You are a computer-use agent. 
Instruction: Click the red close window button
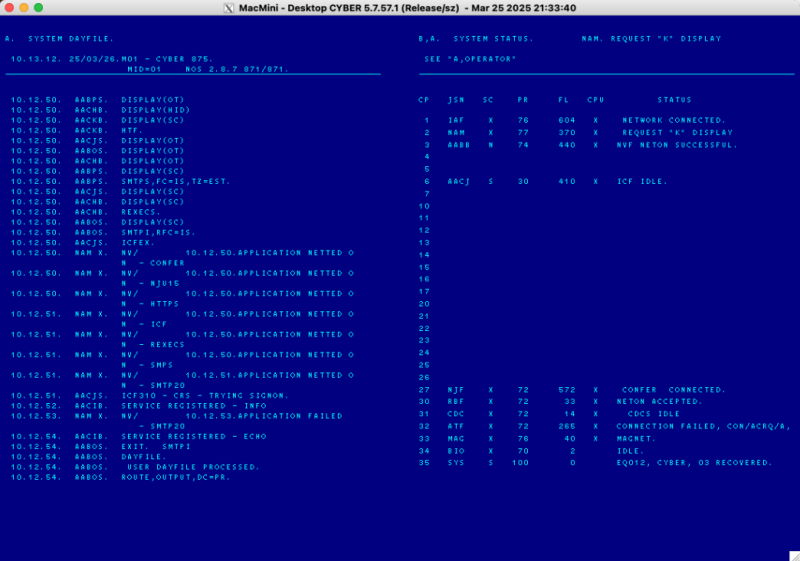(x=9, y=8)
